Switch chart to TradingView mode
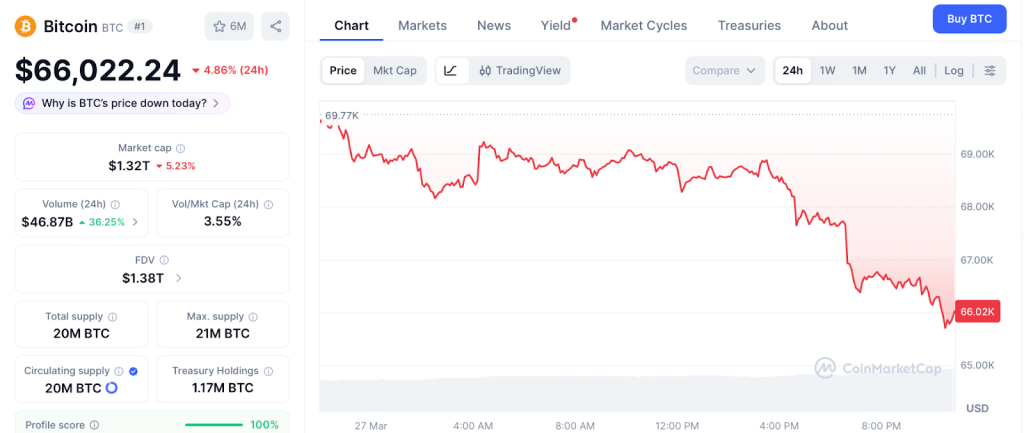 tap(520, 70)
